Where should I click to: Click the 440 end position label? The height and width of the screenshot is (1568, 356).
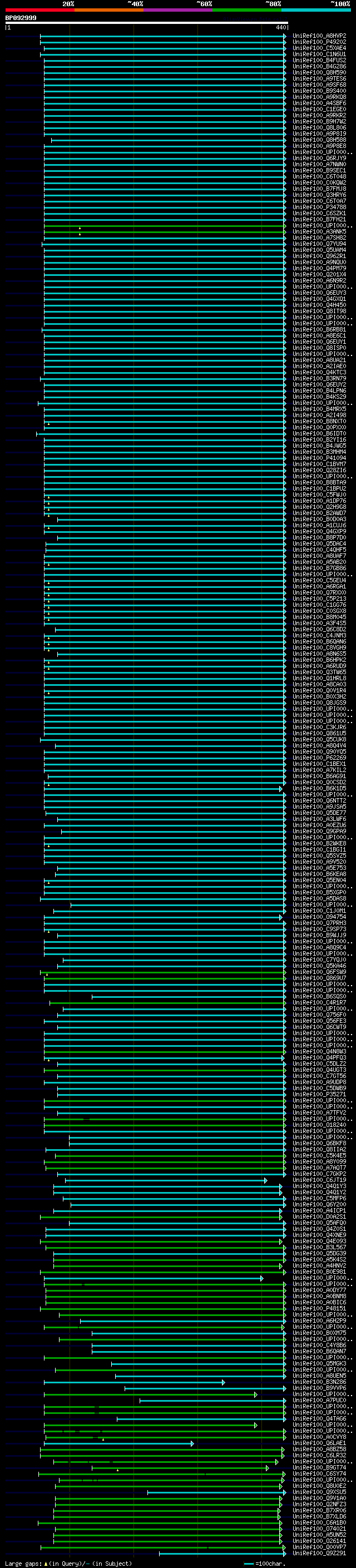pyautogui.click(x=280, y=27)
